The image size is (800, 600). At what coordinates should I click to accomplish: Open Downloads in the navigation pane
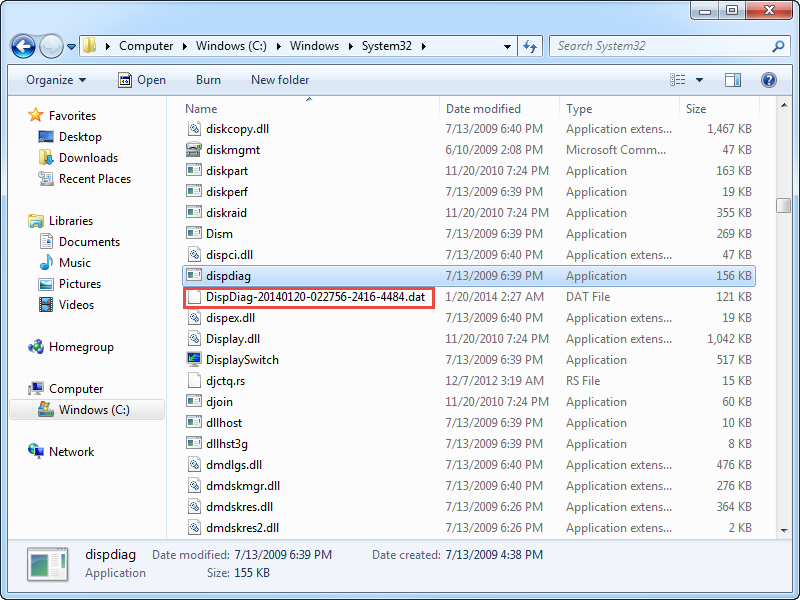[x=88, y=158]
